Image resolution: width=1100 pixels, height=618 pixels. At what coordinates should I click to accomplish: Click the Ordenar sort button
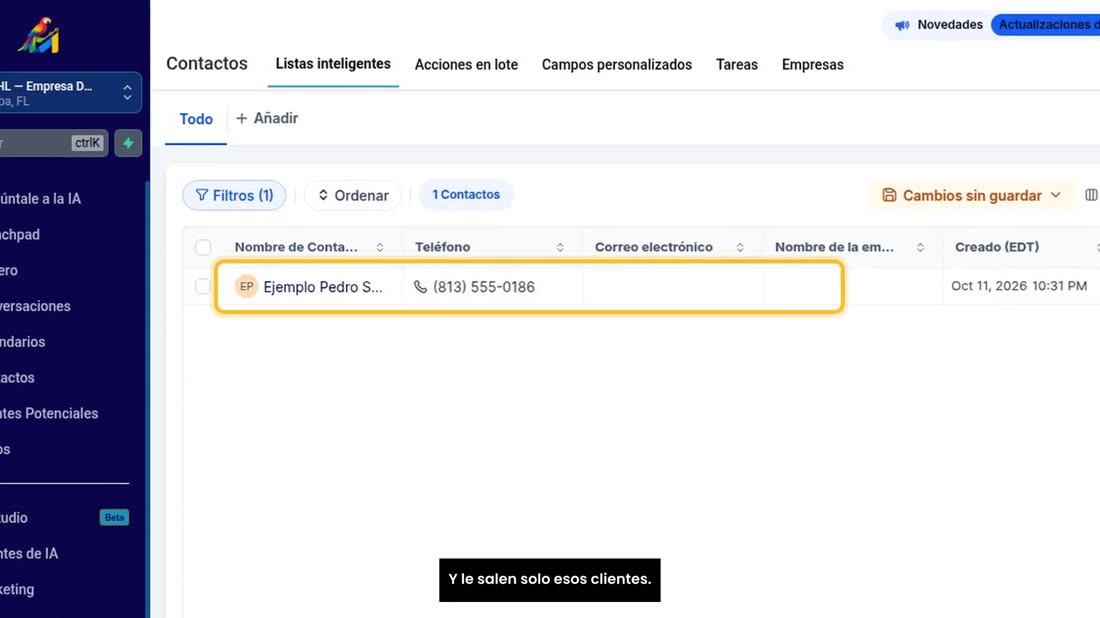pyautogui.click(x=353, y=195)
